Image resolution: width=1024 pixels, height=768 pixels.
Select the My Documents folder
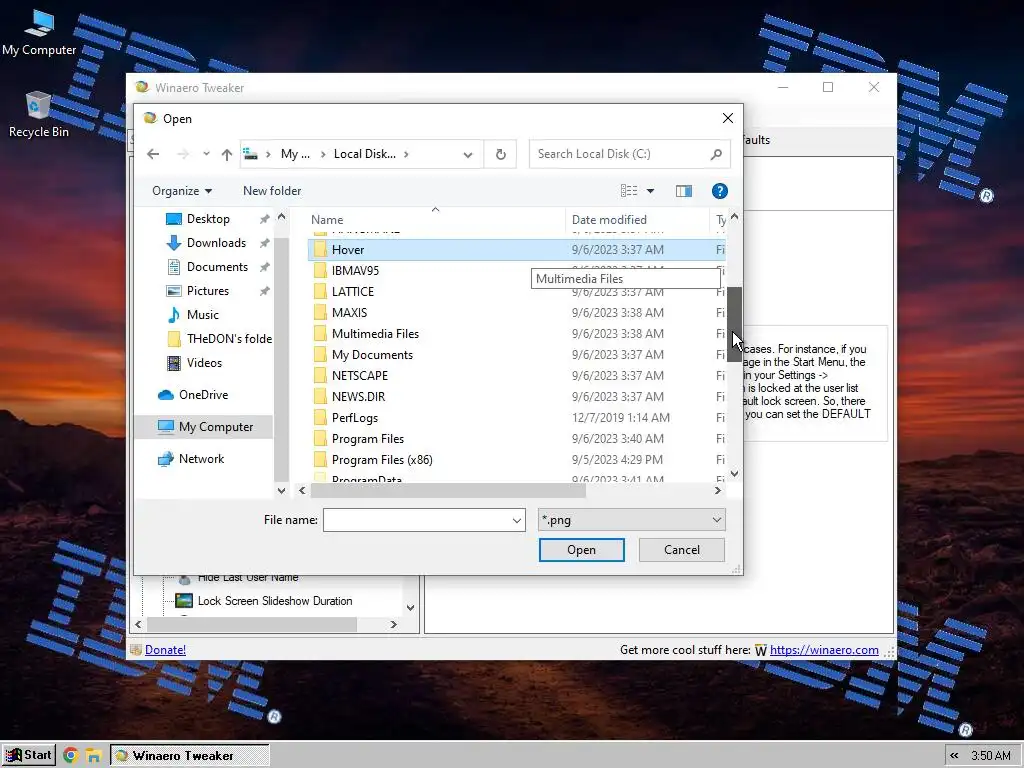(x=516, y=355)
